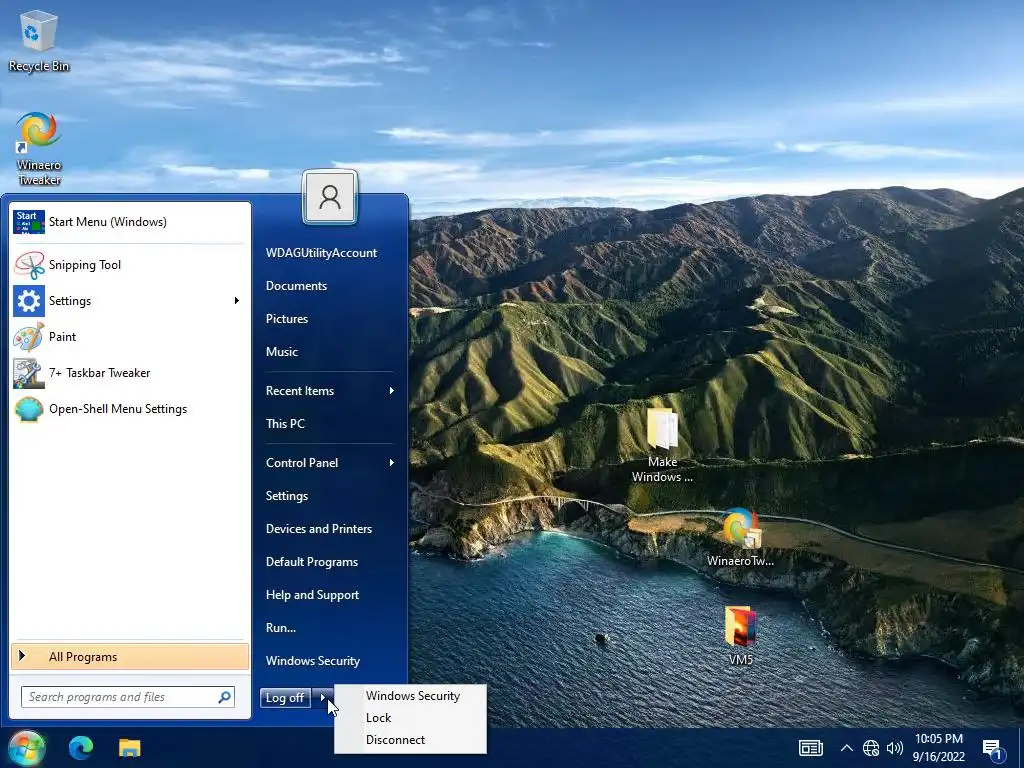Open the notification center icon
Image resolution: width=1024 pixels, height=768 pixels.
point(993,749)
